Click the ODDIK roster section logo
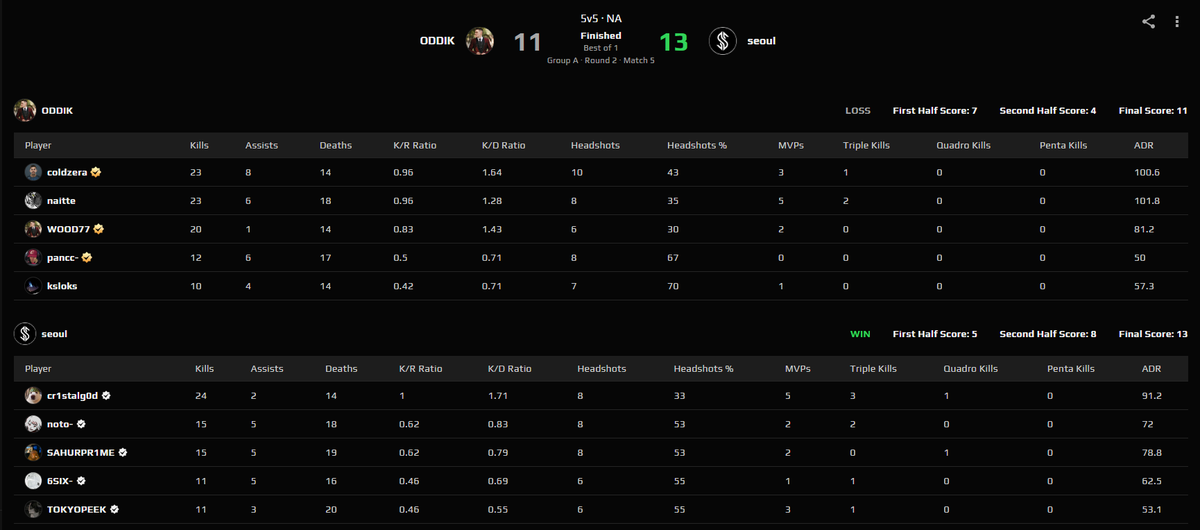This screenshot has height=530, width=1200. (25, 110)
